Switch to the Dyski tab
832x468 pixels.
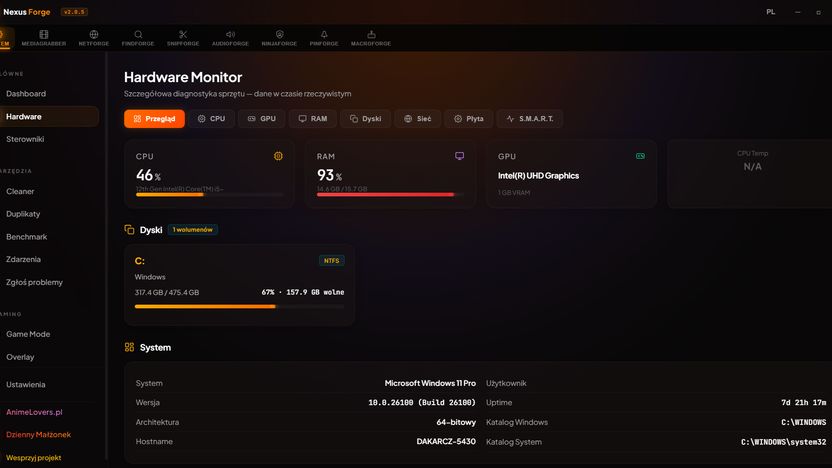tap(366, 119)
